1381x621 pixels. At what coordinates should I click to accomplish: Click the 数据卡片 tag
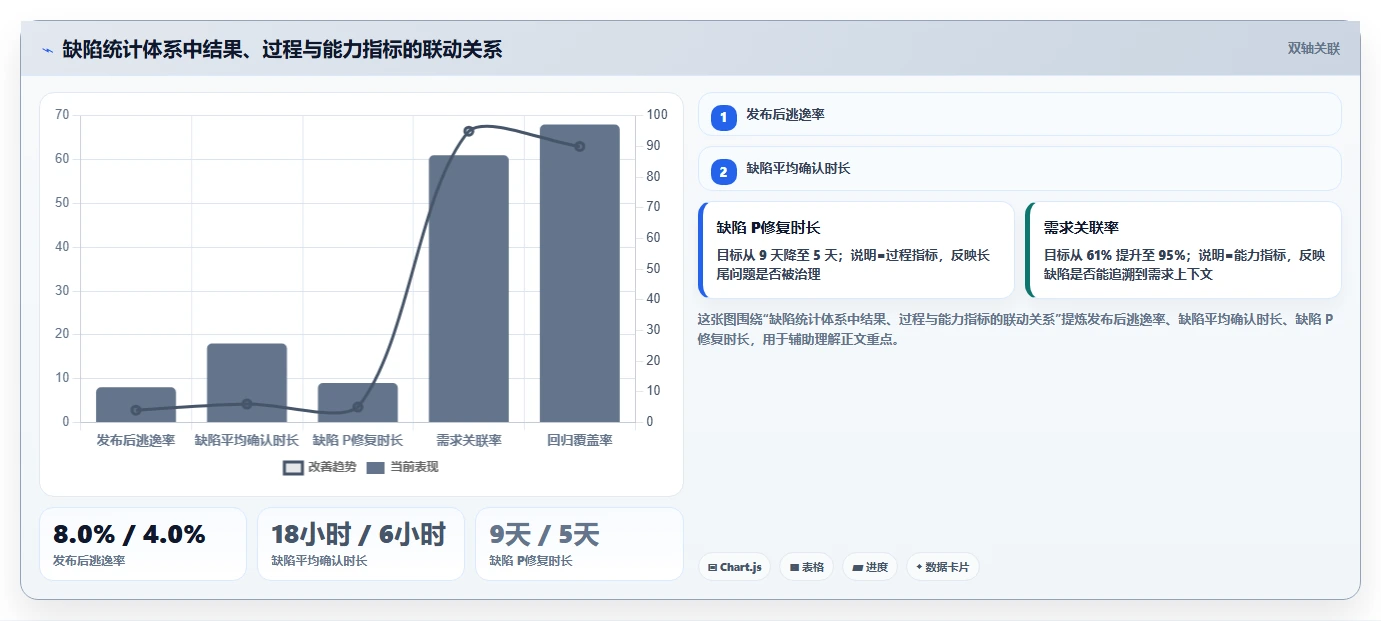(942, 567)
